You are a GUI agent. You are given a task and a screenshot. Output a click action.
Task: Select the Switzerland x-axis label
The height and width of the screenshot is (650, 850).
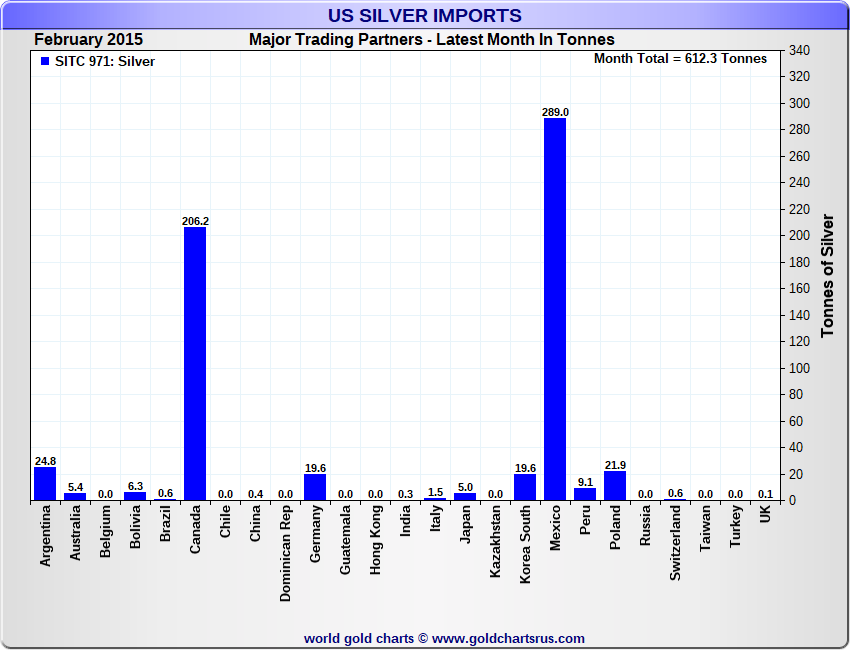pos(676,543)
